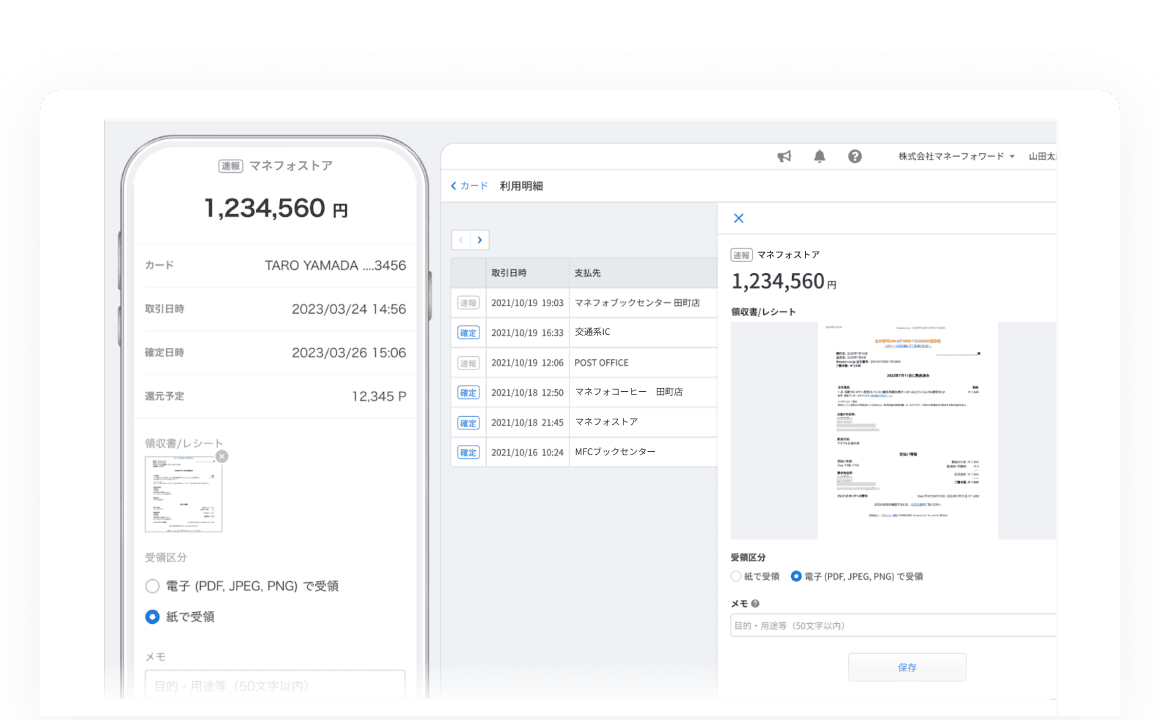This screenshot has width=1160, height=720.
Task: Click 速報 badge for 2021/10/19 19:03
Action: [x=468, y=303]
